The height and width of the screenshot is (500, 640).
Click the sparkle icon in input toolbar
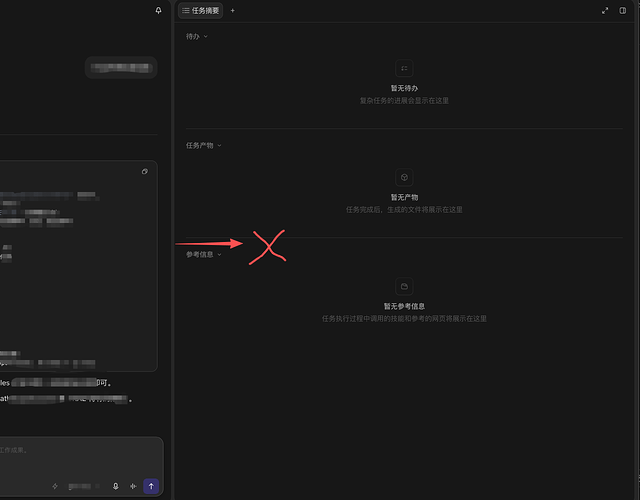click(55, 486)
